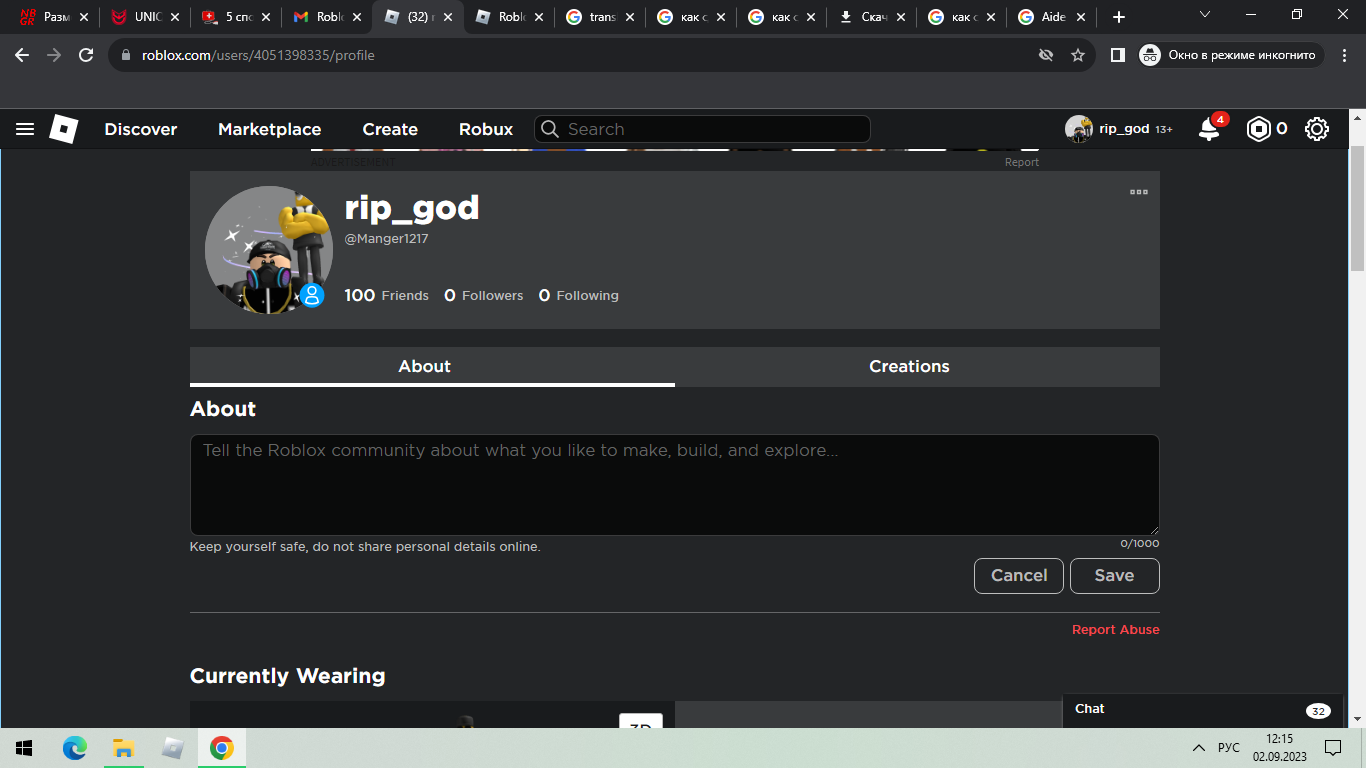Click the Report Abuse link

pos(1115,630)
